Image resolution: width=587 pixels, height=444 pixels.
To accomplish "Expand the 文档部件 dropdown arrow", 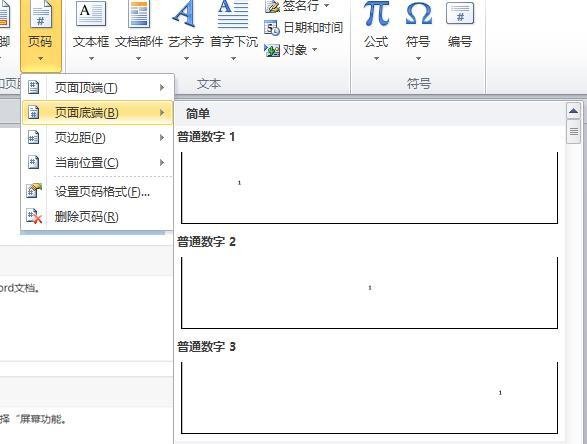I will coord(139,59).
